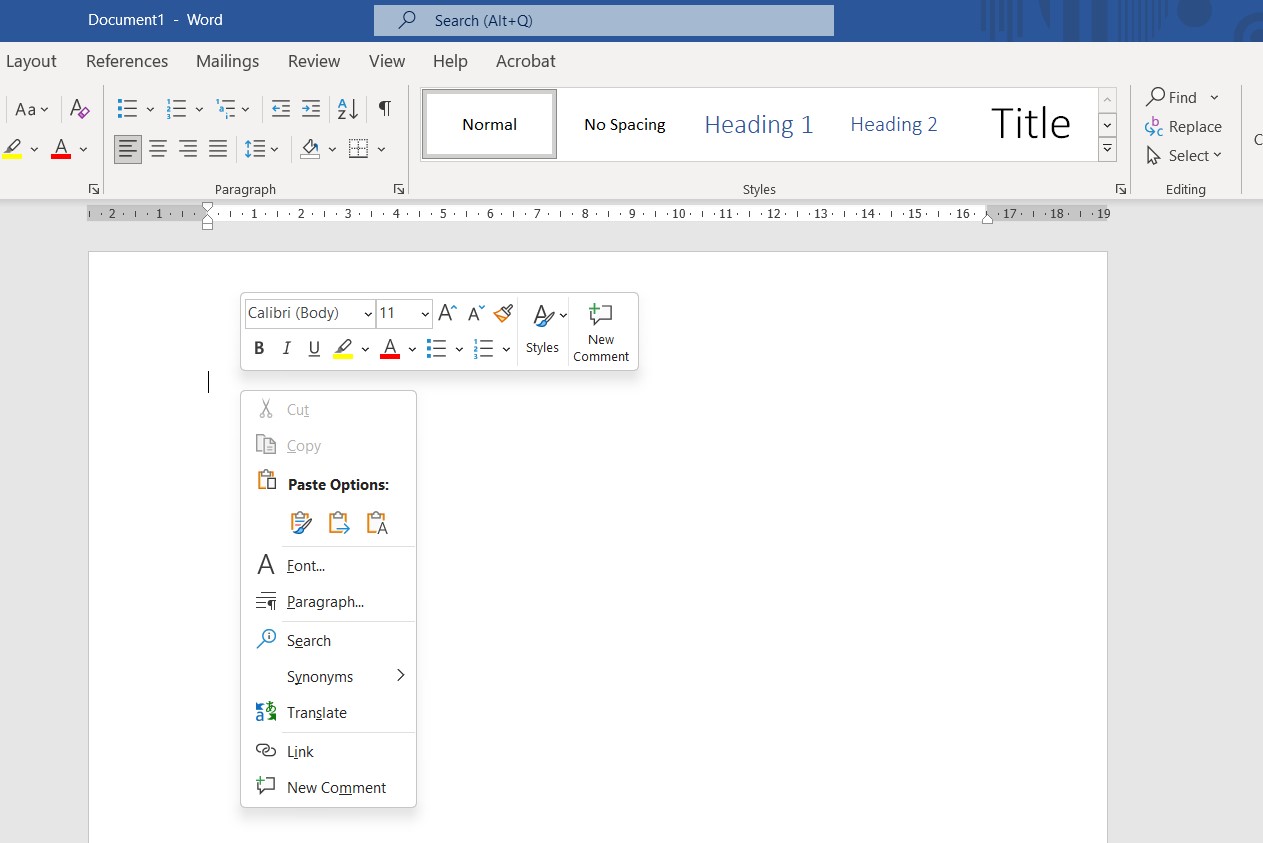Justify text in the ribbon
The image size is (1263, 843).
click(x=218, y=149)
